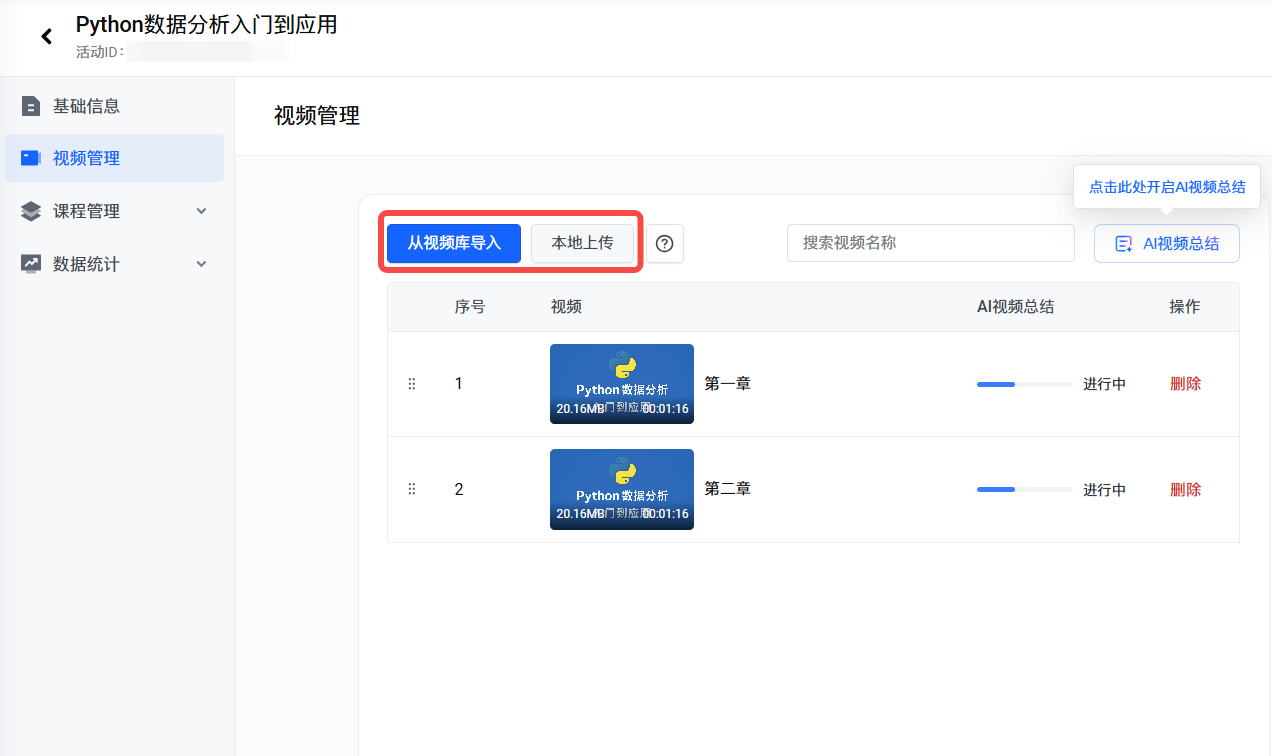Click sequence number 1 cell
1272x756 pixels.
point(459,384)
